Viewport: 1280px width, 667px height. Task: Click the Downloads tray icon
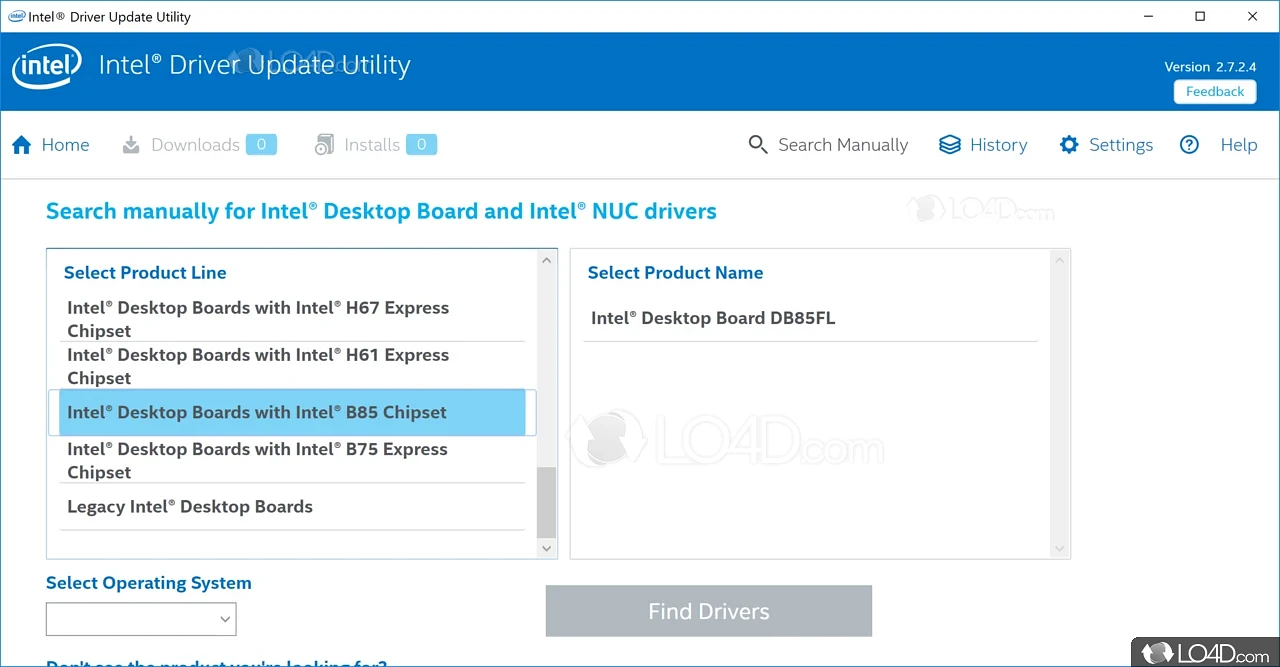pos(131,145)
